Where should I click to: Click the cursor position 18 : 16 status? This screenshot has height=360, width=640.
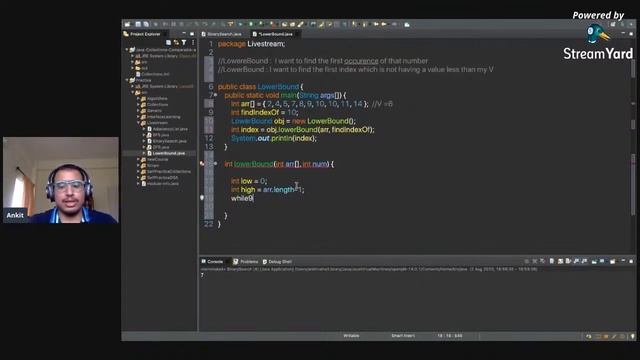pos(450,336)
